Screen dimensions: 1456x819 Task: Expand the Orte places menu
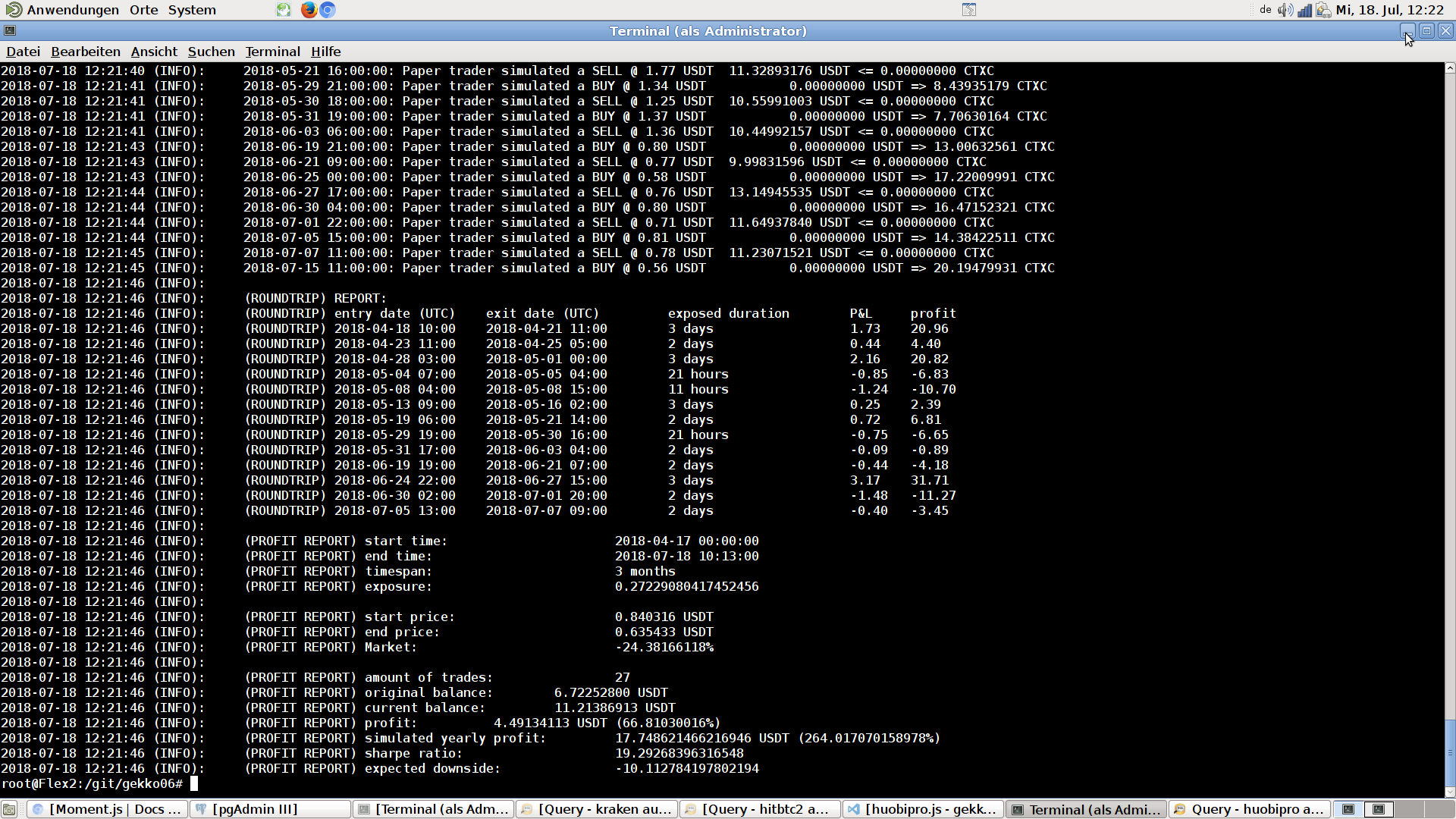click(x=143, y=10)
